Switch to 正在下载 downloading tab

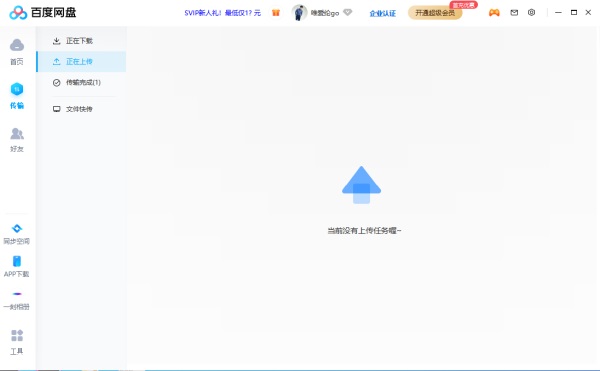(x=81, y=41)
